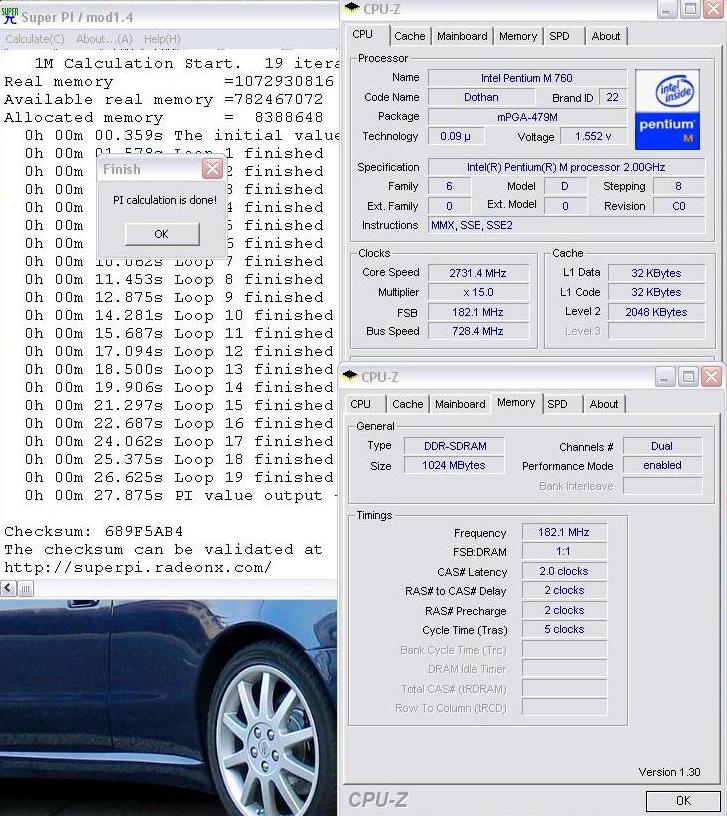Click the processor Name field Intel Pentium M 760

tap(527, 78)
